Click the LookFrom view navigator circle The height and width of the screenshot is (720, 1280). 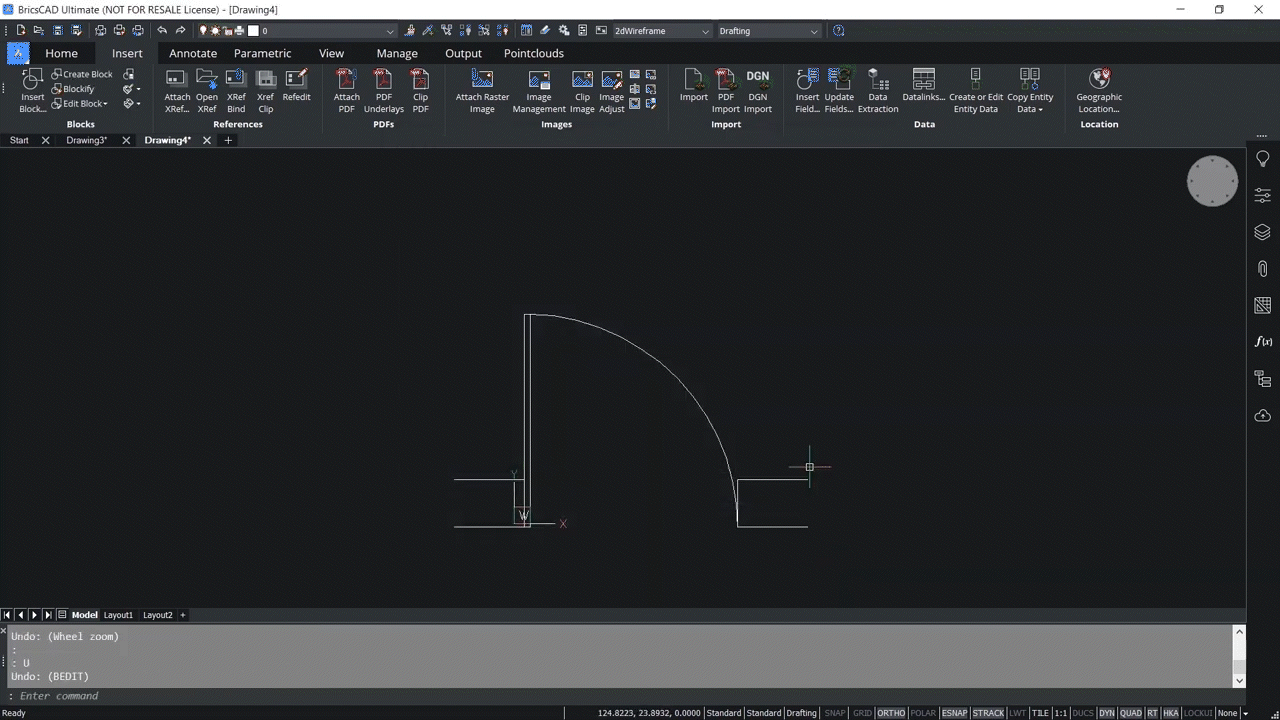(1212, 181)
